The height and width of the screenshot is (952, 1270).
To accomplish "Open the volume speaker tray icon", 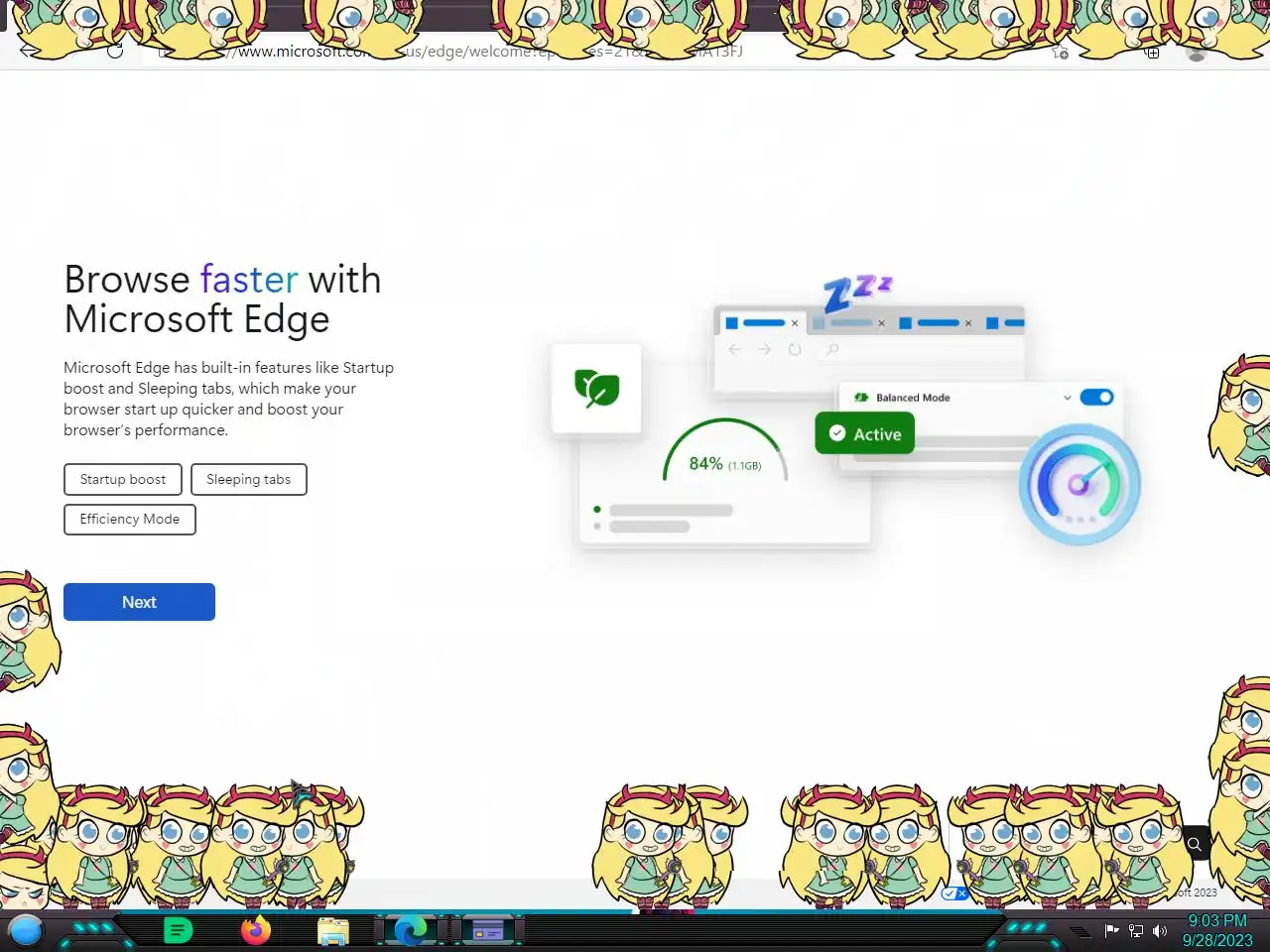I will [1159, 930].
